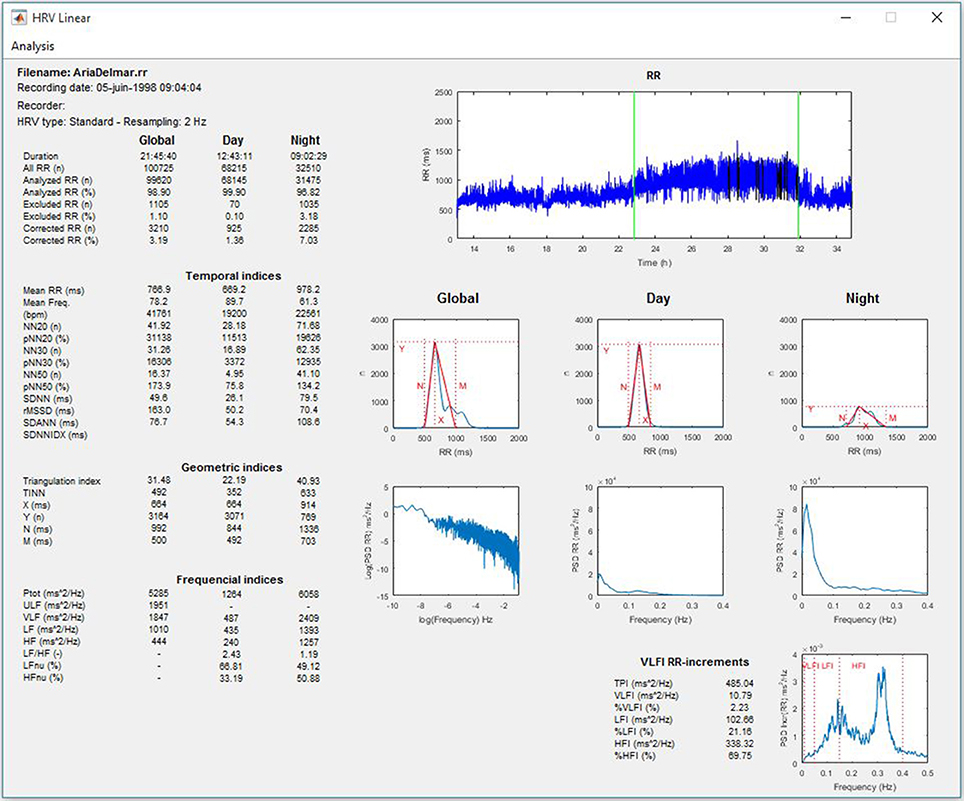Viewport: 964px width, 801px height.
Task: Click the second green marker at 32h
Action: click(x=799, y=165)
